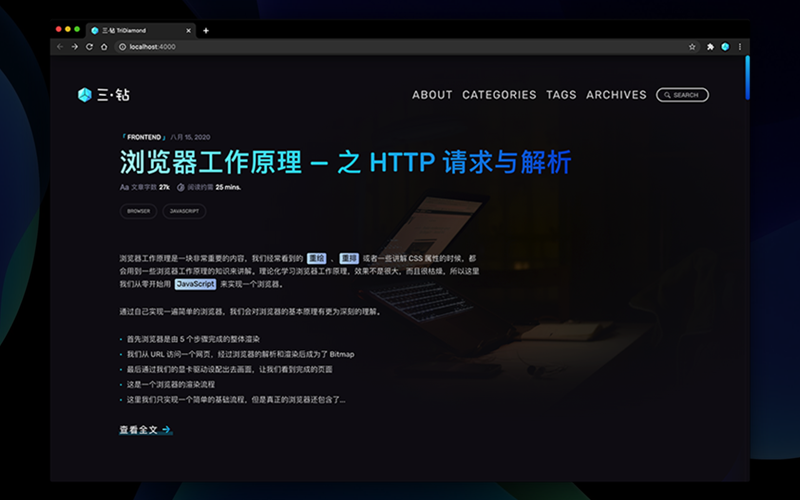The image size is (800, 500).
Task: Open the ABOUT page in navigation
Action: [432, 95]
